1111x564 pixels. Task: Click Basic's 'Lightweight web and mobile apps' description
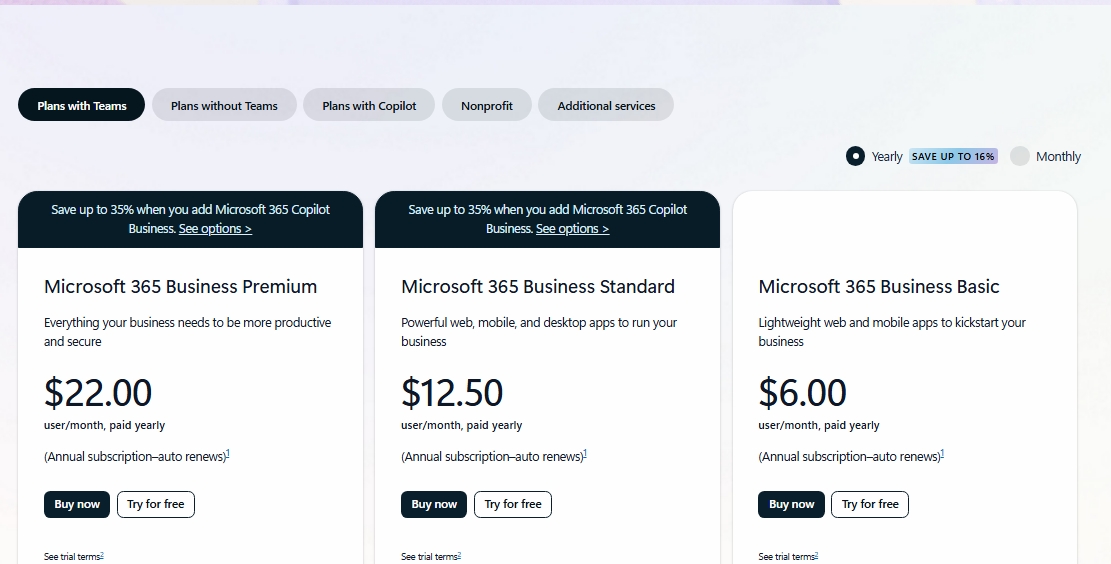(892, 332)
